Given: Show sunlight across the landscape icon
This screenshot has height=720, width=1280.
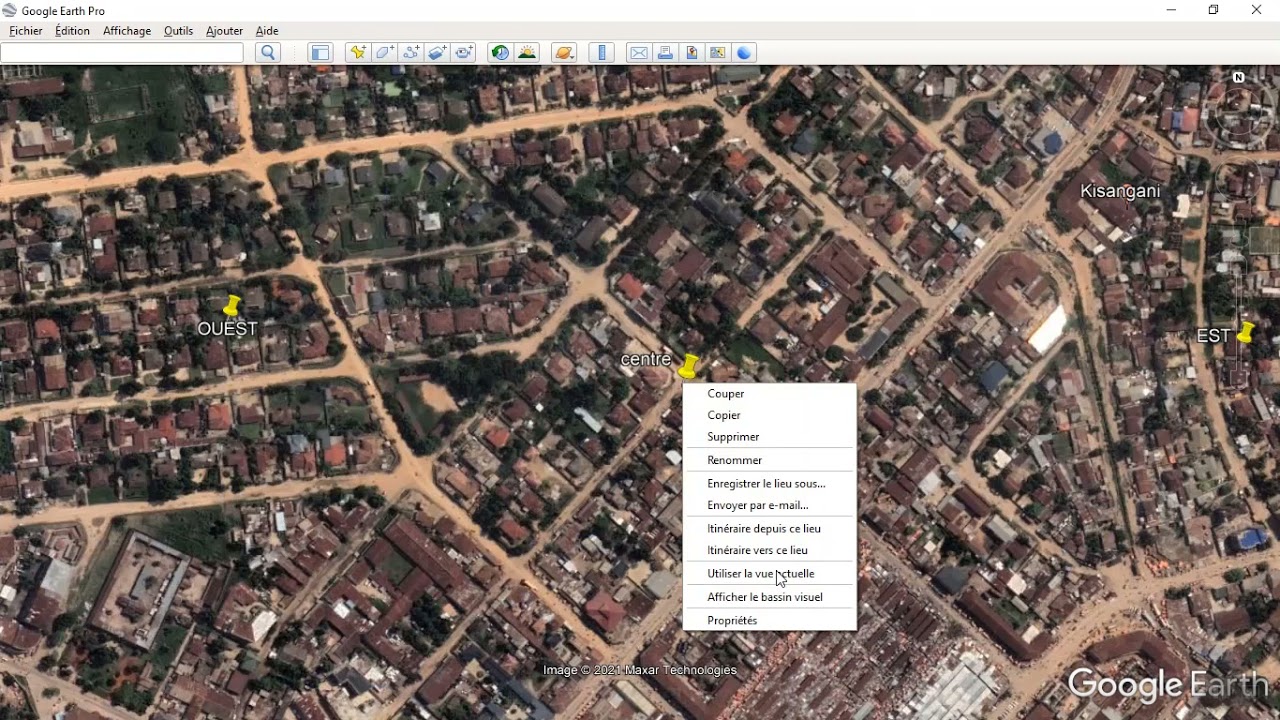Looking at the screenshot, I should click(527, 53).
